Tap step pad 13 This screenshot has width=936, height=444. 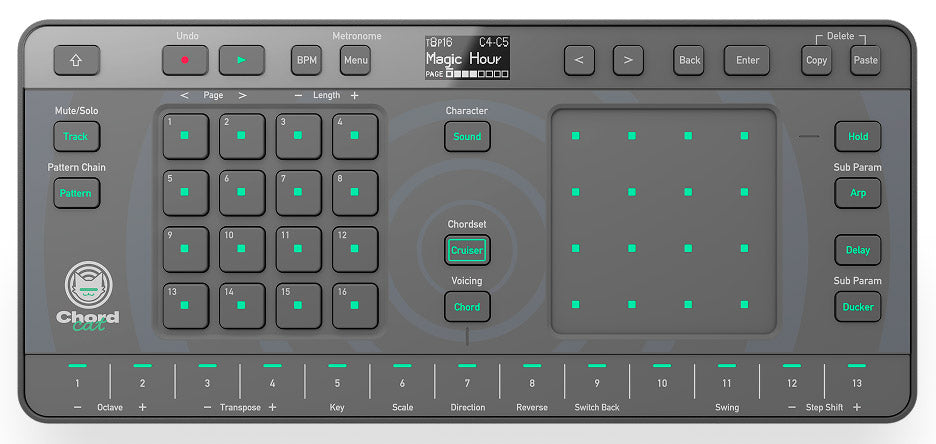point(186,306)
